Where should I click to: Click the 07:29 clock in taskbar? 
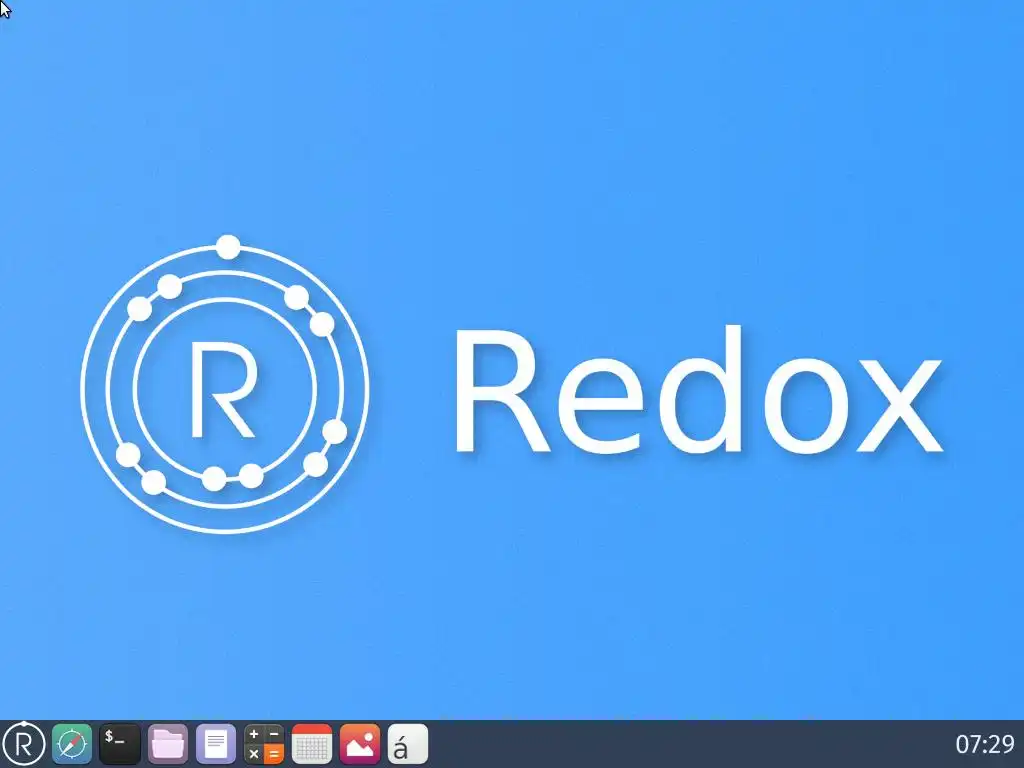tap(985, 744)
